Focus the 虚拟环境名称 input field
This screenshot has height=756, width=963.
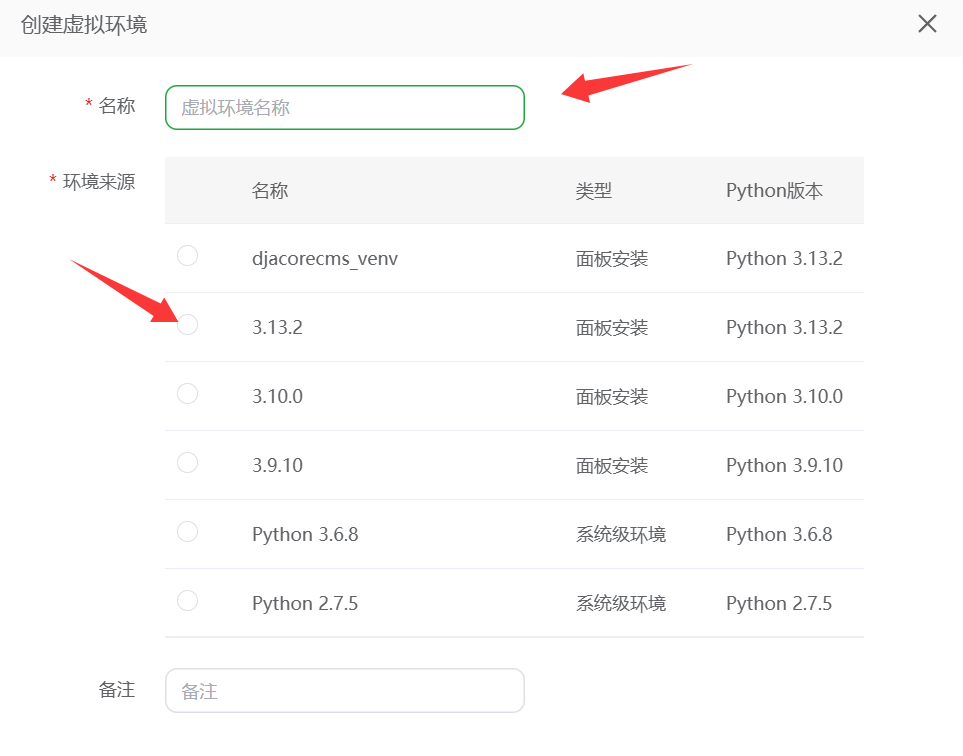344,107
